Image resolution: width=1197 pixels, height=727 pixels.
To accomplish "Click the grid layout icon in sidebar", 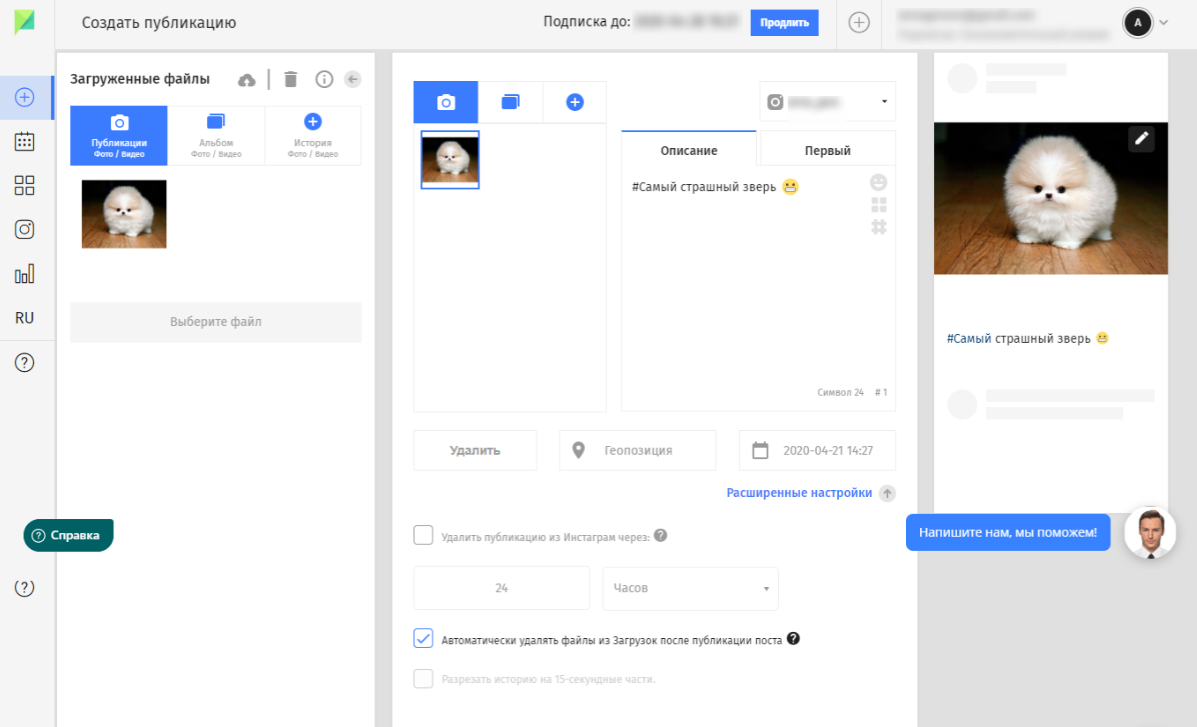I will coord(24,186).
